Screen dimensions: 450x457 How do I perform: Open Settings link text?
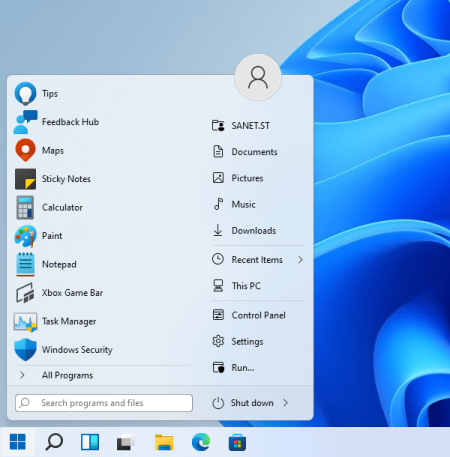[247, 342]
